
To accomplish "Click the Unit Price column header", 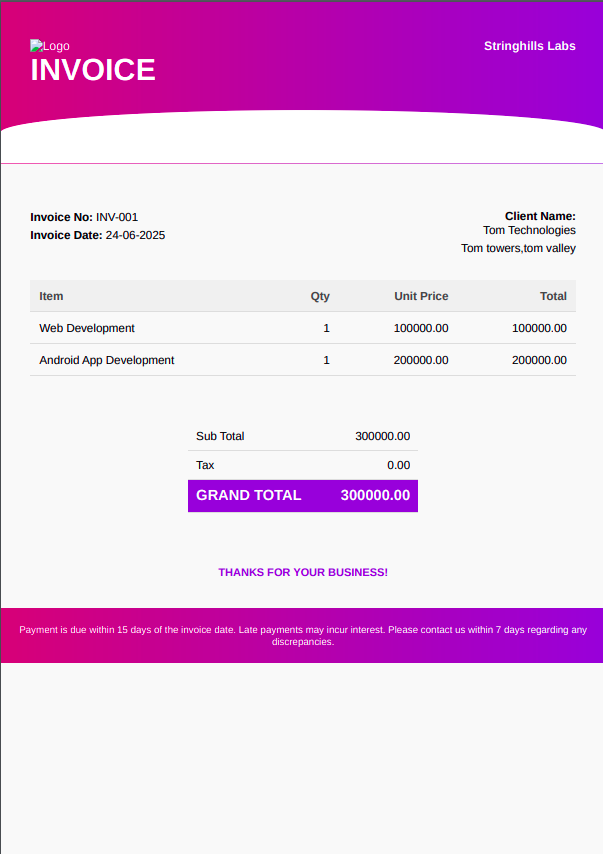I will (421, 296).
